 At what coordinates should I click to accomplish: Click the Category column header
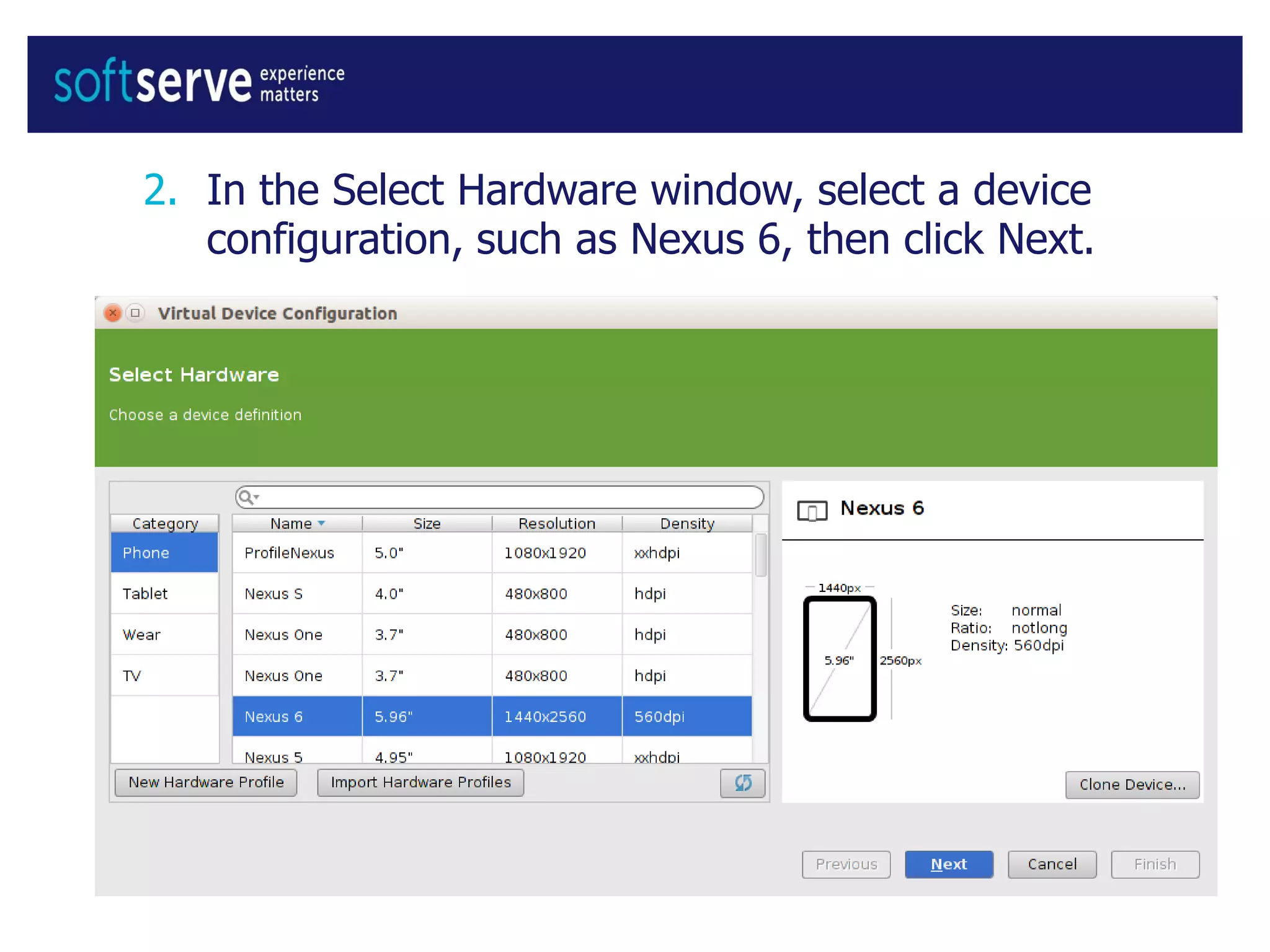pos(165,524)
